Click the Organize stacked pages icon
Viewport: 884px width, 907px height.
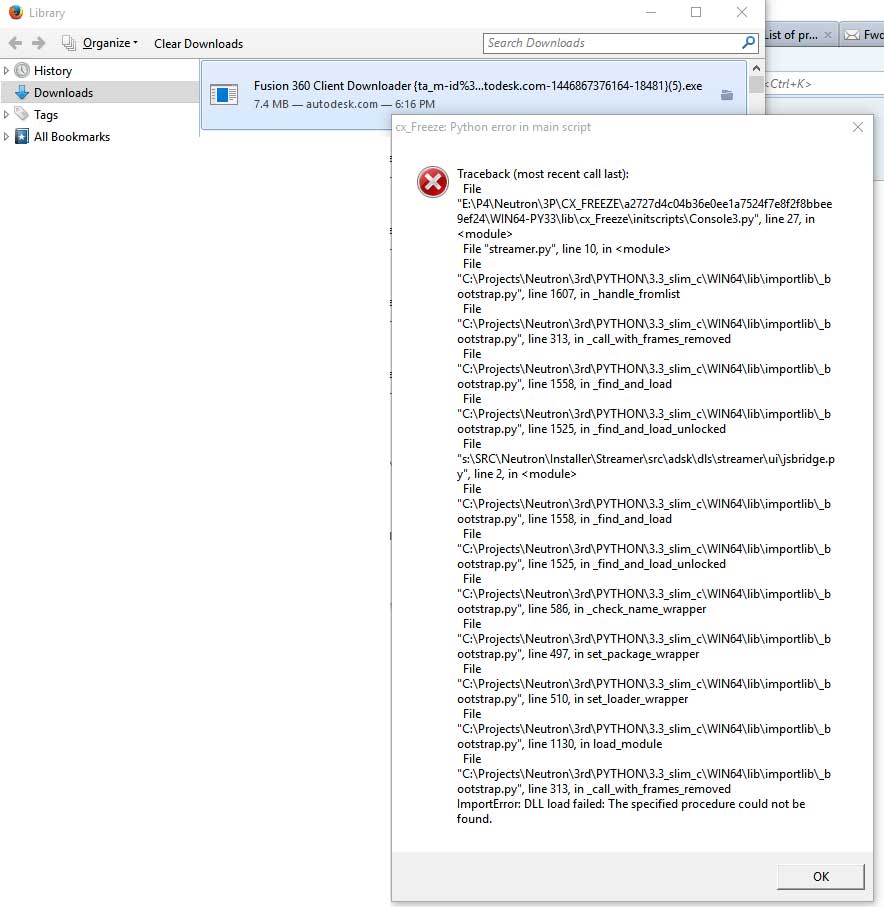coord(69,43)
